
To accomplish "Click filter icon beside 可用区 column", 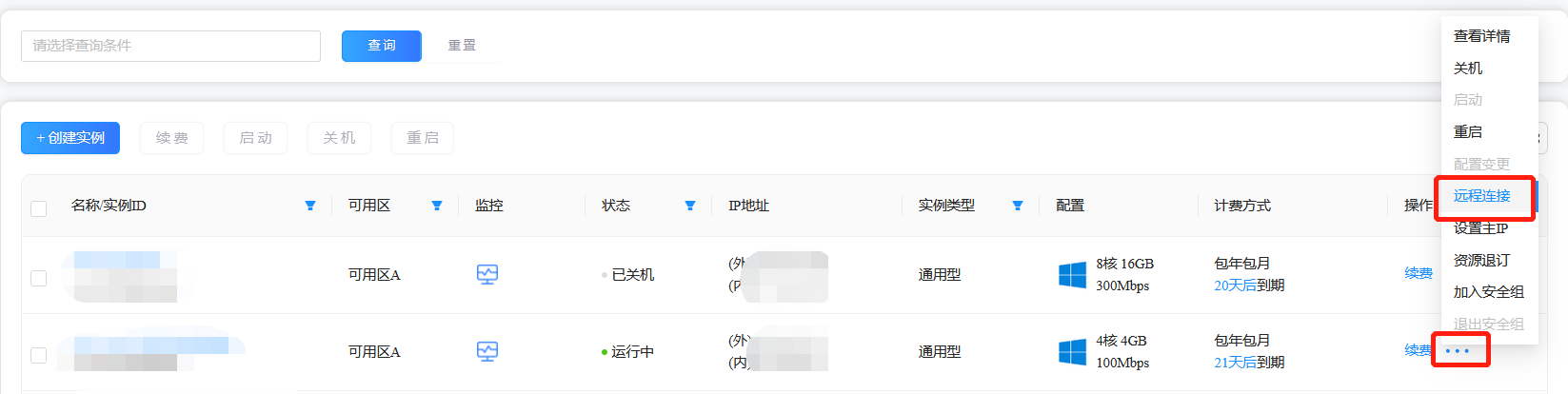I will point(437,206).
